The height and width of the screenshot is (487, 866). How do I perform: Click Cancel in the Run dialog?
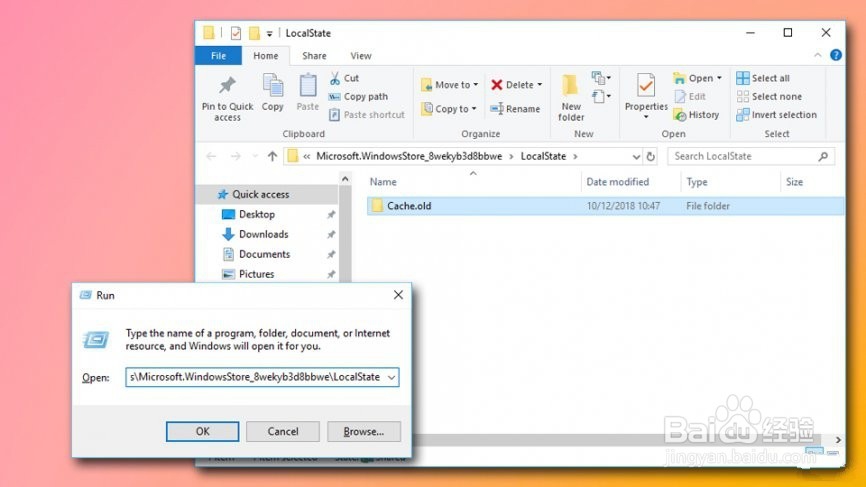[x=283, y=431]
